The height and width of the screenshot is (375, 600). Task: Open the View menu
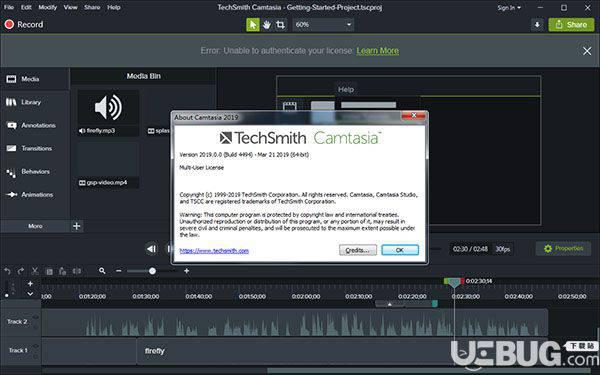[x=70, y=7]
